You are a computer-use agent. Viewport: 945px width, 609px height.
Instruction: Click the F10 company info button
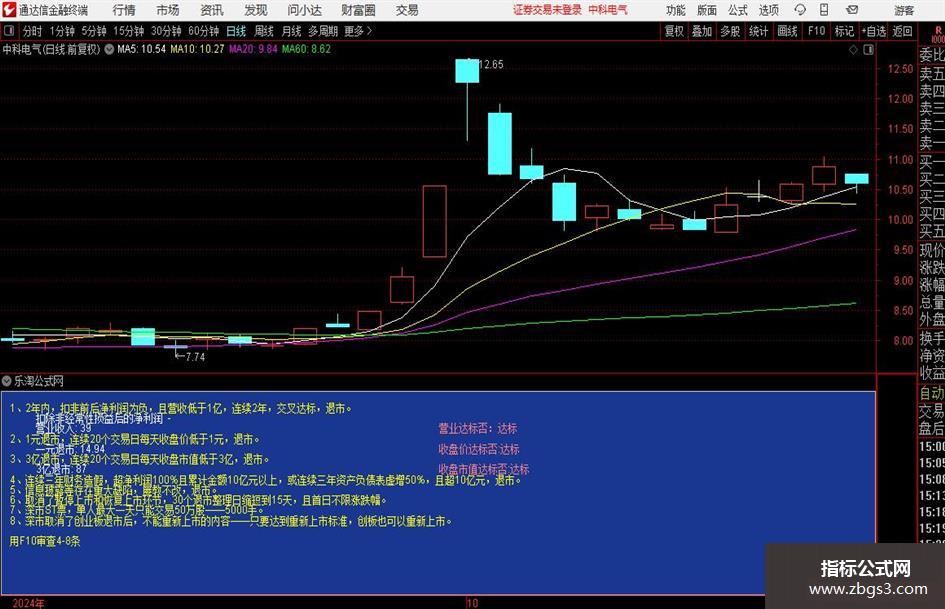[817, 31]
